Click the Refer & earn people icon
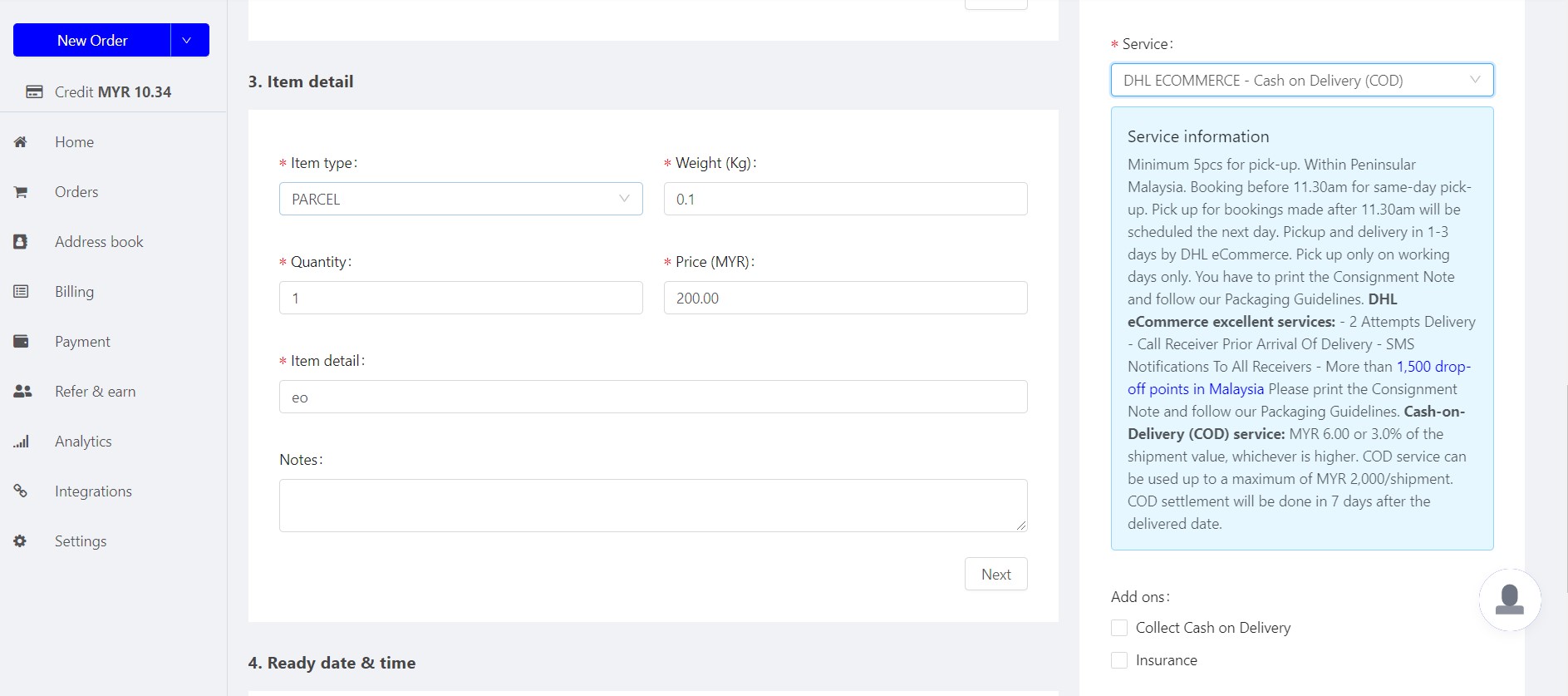The height and width of the screenshot is (696, 1568). [22, 392]
